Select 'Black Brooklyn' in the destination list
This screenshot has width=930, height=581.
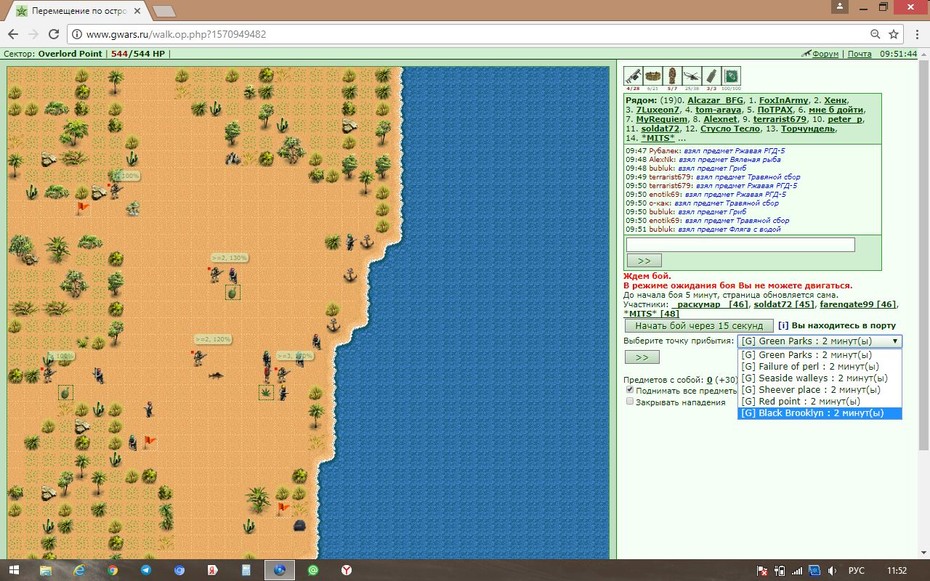pyautogui.click(x=820, y=413)
